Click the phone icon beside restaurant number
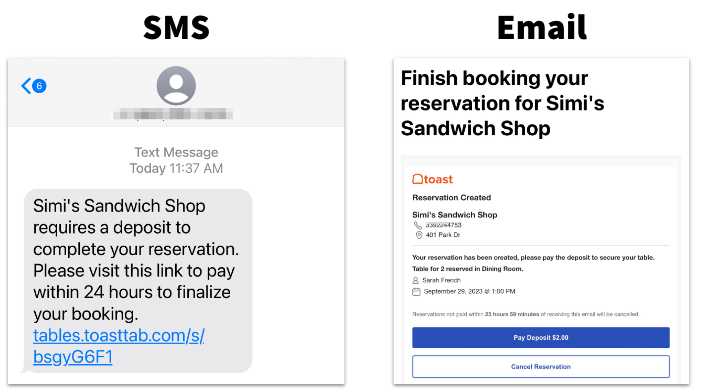This screenshot has height=392, width=706. (417, 225)
